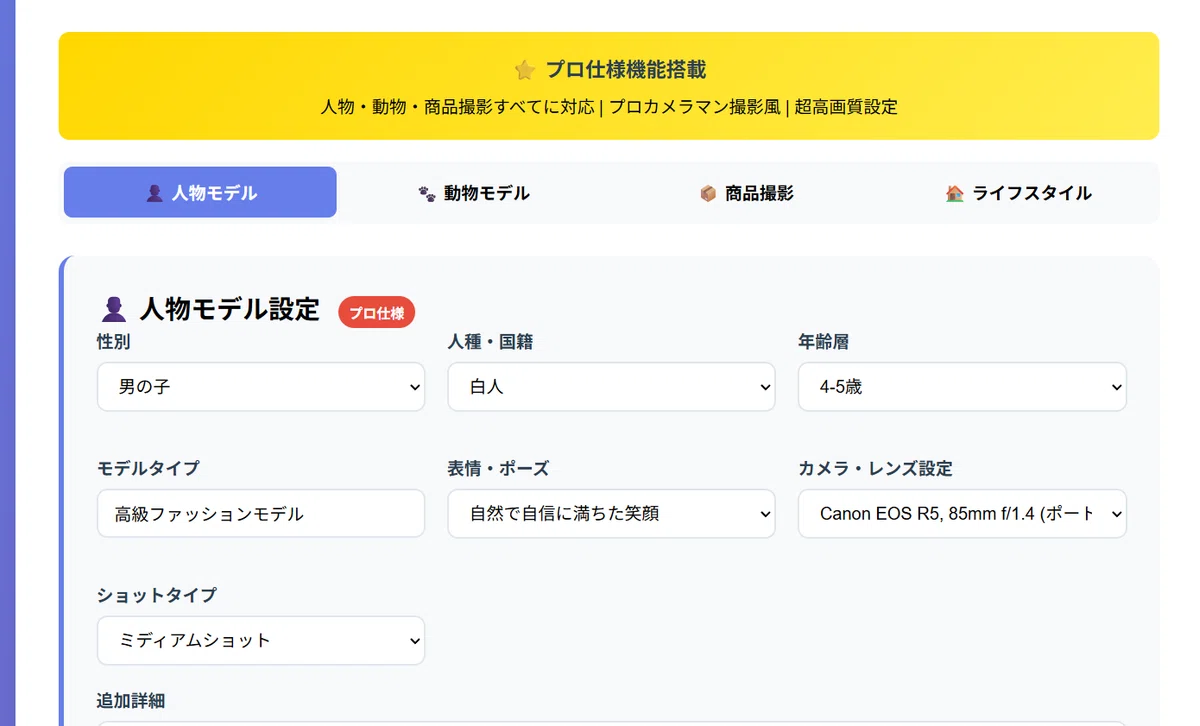
Task: Click the 年齢層 label
Action: [824, 342]
